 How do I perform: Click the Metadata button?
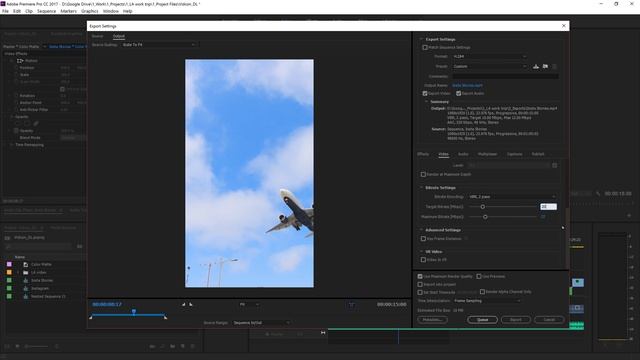432,320
